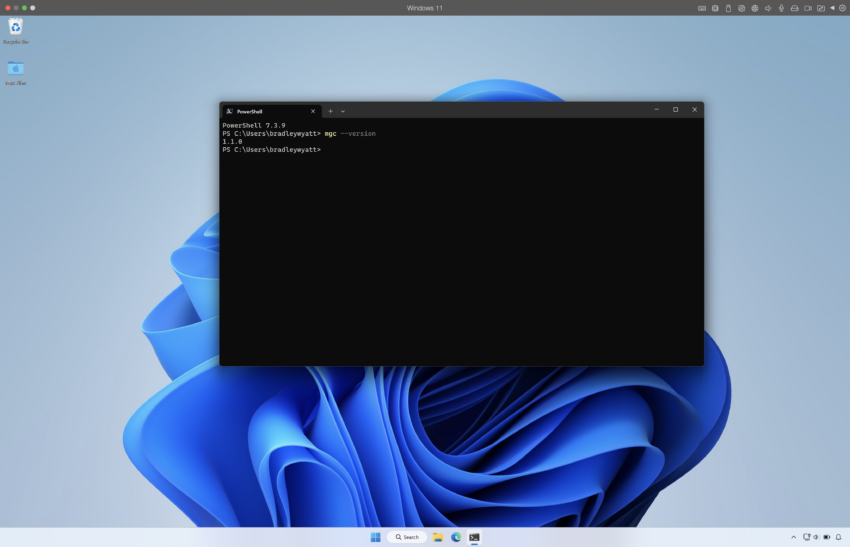The image size is (850, 547).
Task: Launch Microsoft Edge from the taskbar
Action: click(x=456, y=537)
